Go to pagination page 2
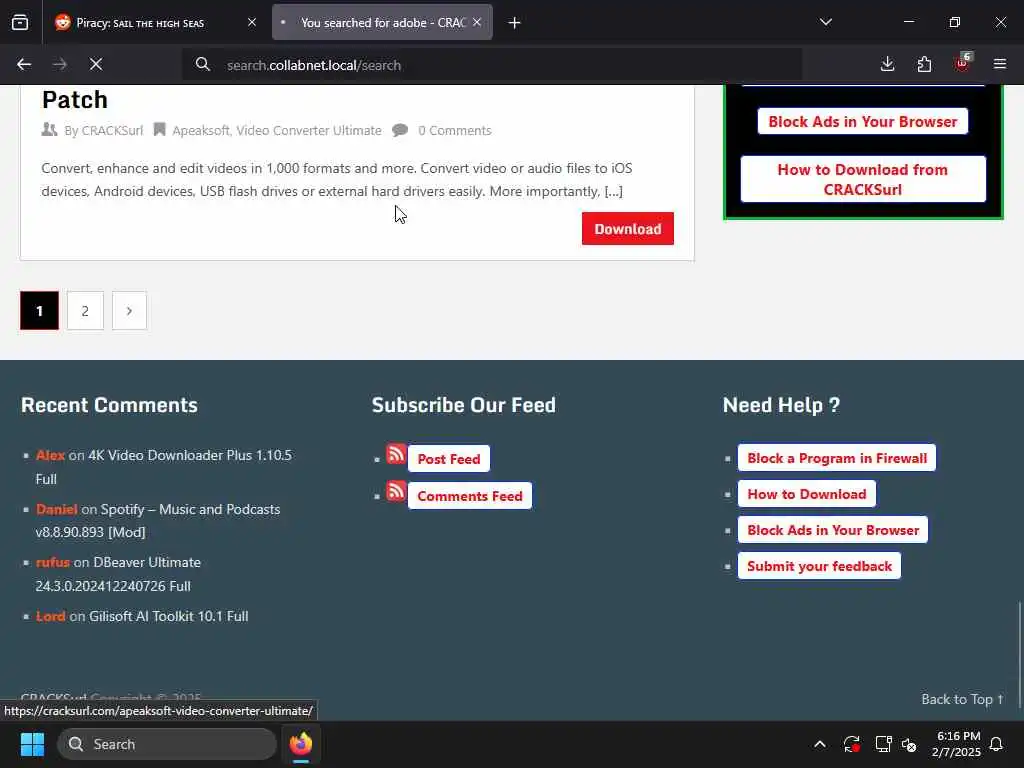 [x=85, y=311]
